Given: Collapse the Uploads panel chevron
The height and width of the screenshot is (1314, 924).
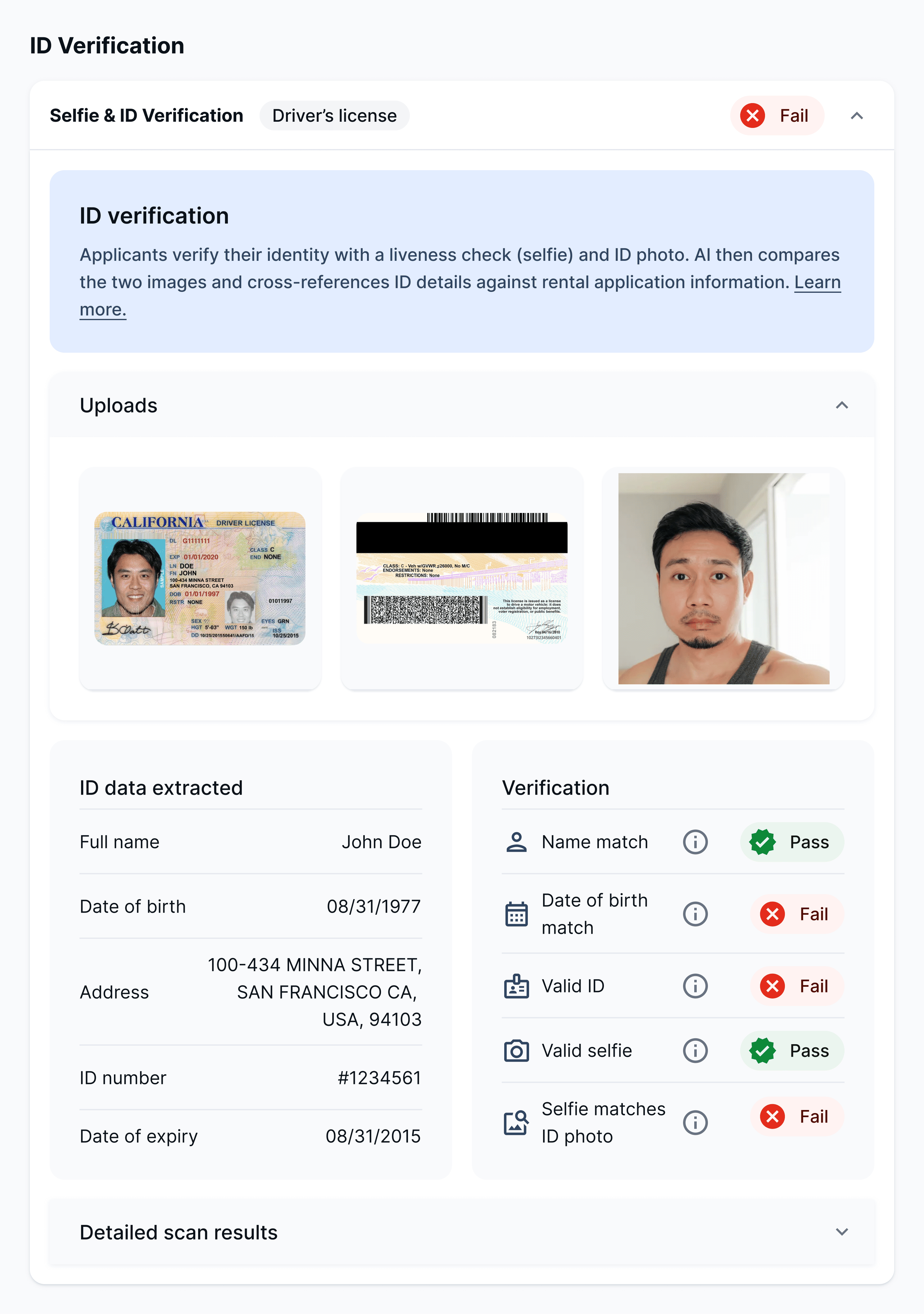Looking at the screenshot, I should [842, 406].
